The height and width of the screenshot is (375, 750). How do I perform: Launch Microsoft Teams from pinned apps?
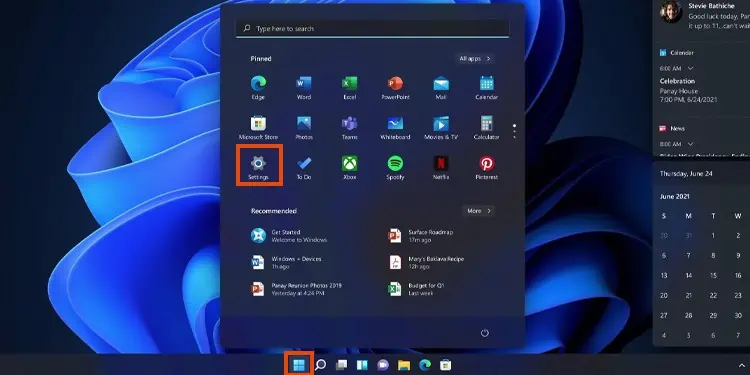coord(350,128)
